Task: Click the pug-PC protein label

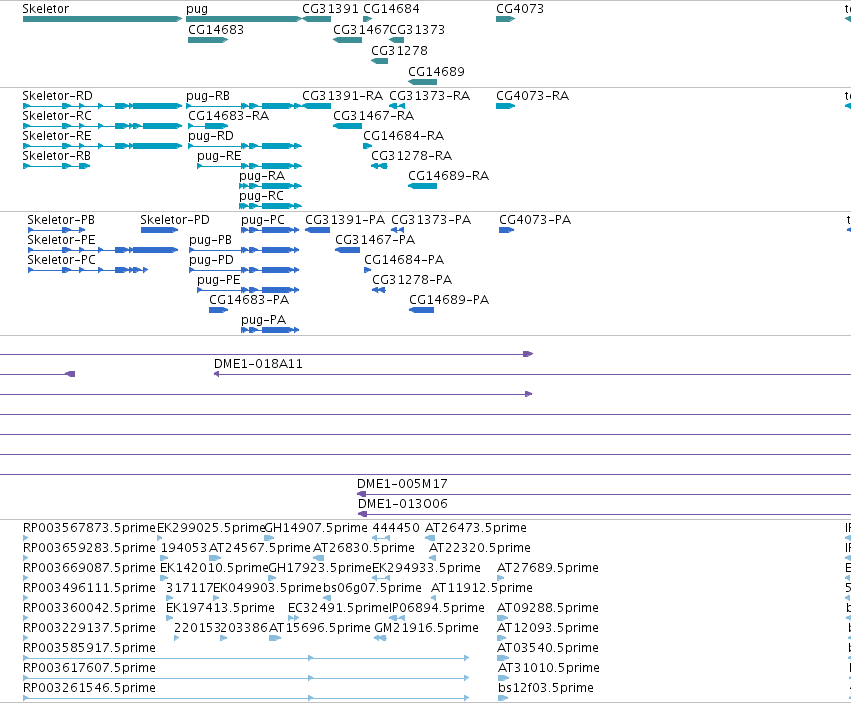Action: pyautogui.click(x=263, y=220)
